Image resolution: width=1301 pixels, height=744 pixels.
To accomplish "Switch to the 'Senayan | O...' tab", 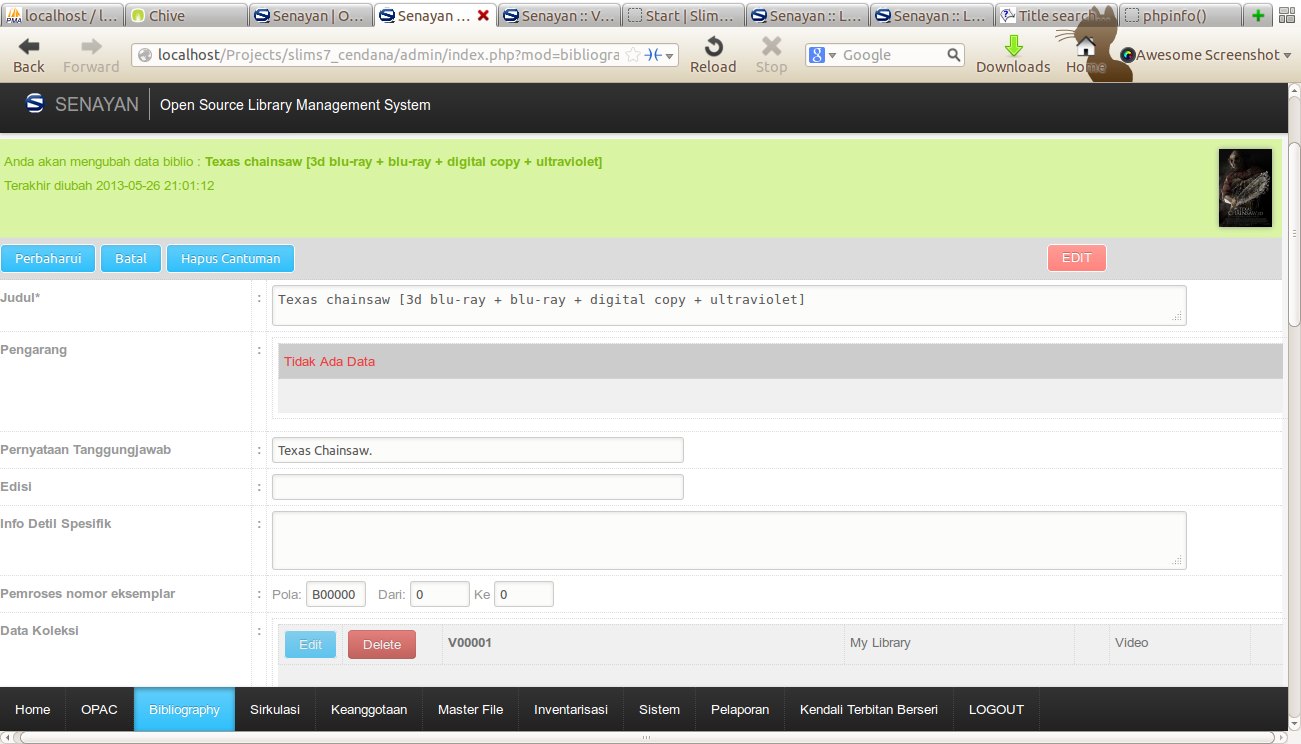I will coord(310,16).
